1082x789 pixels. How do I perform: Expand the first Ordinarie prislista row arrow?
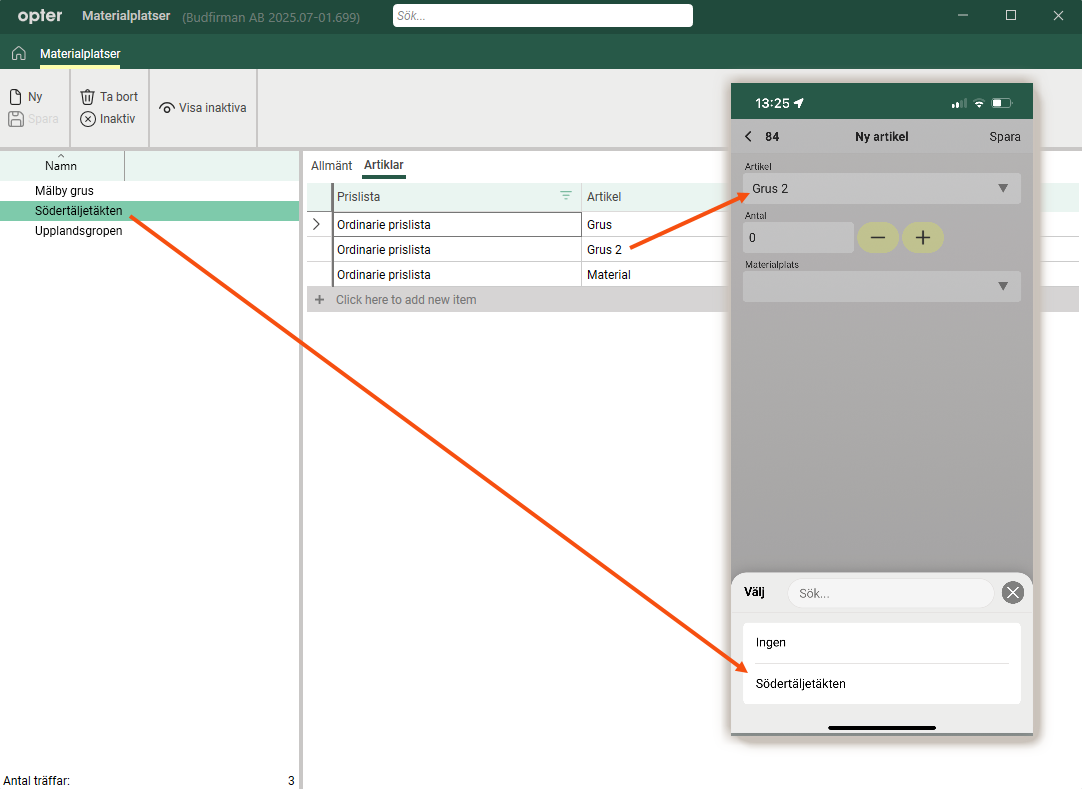click(x=317, y=225)
